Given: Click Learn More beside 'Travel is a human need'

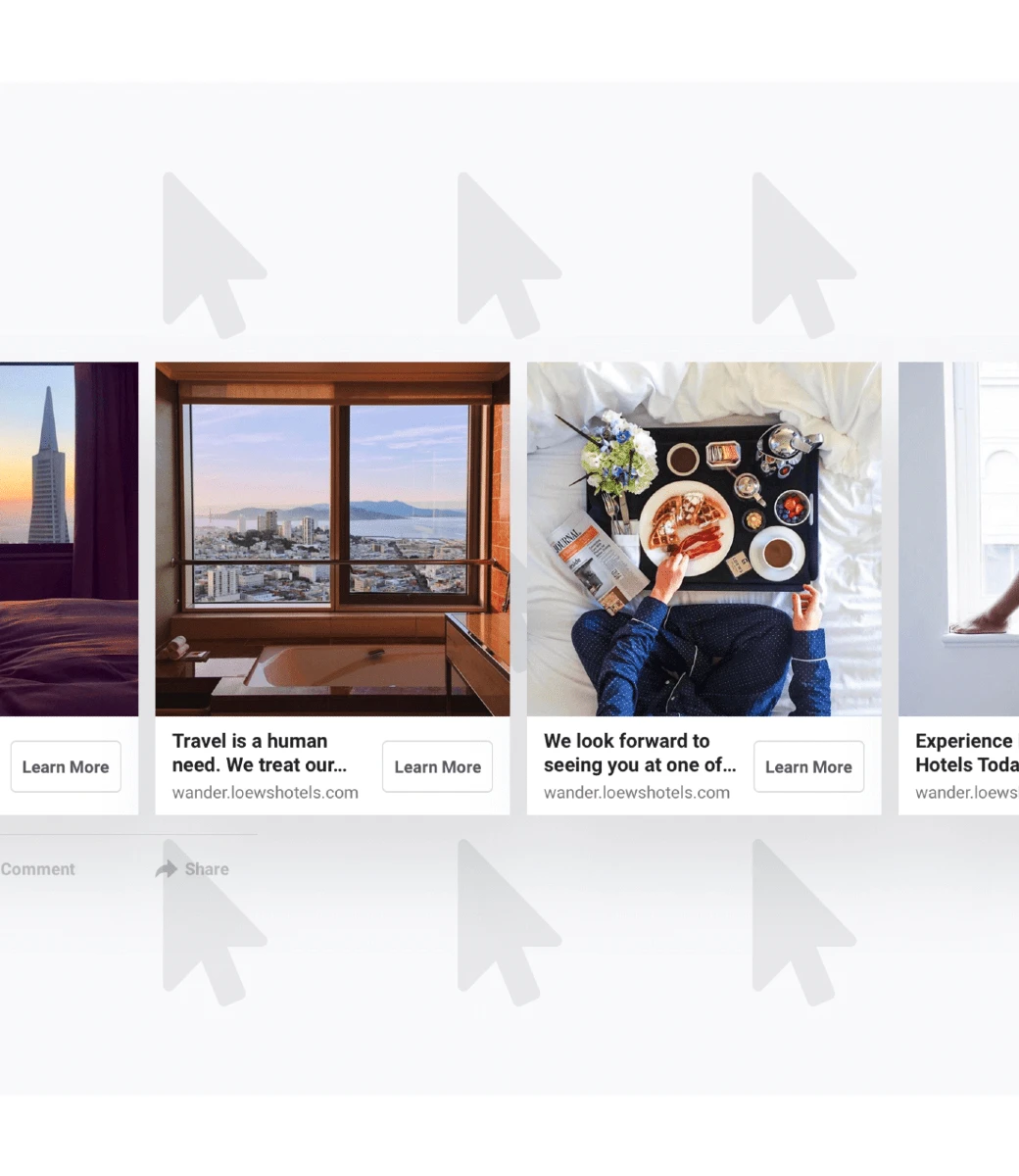Looking at the screenshot, I should coord(437,766).
